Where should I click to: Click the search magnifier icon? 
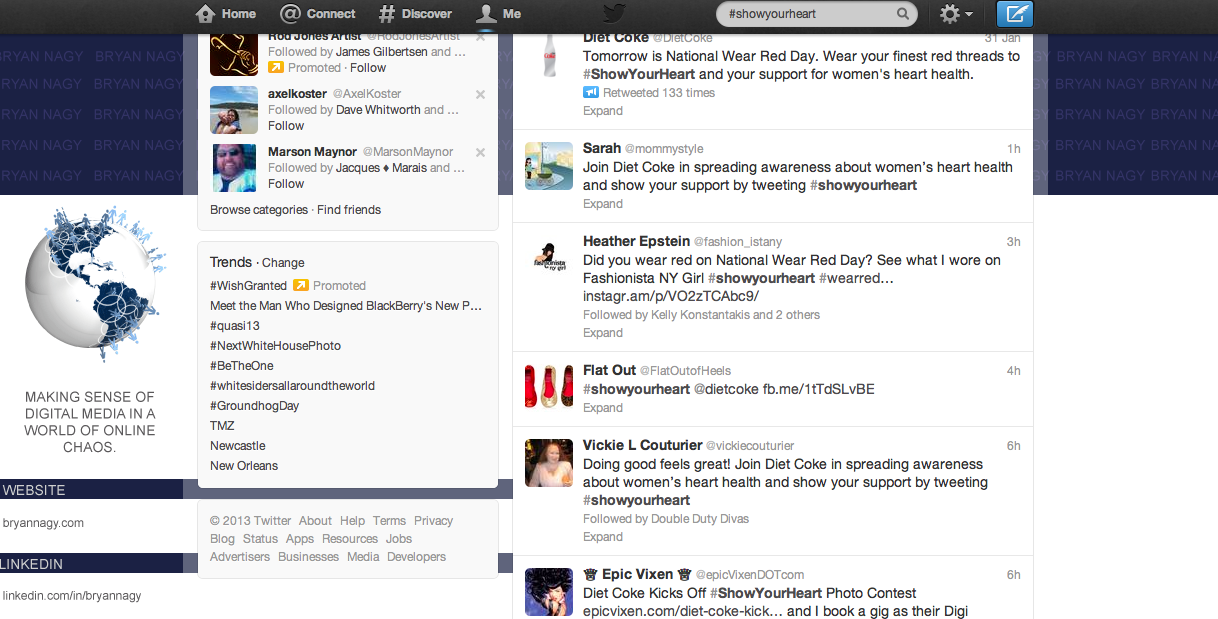click(903, 14)
